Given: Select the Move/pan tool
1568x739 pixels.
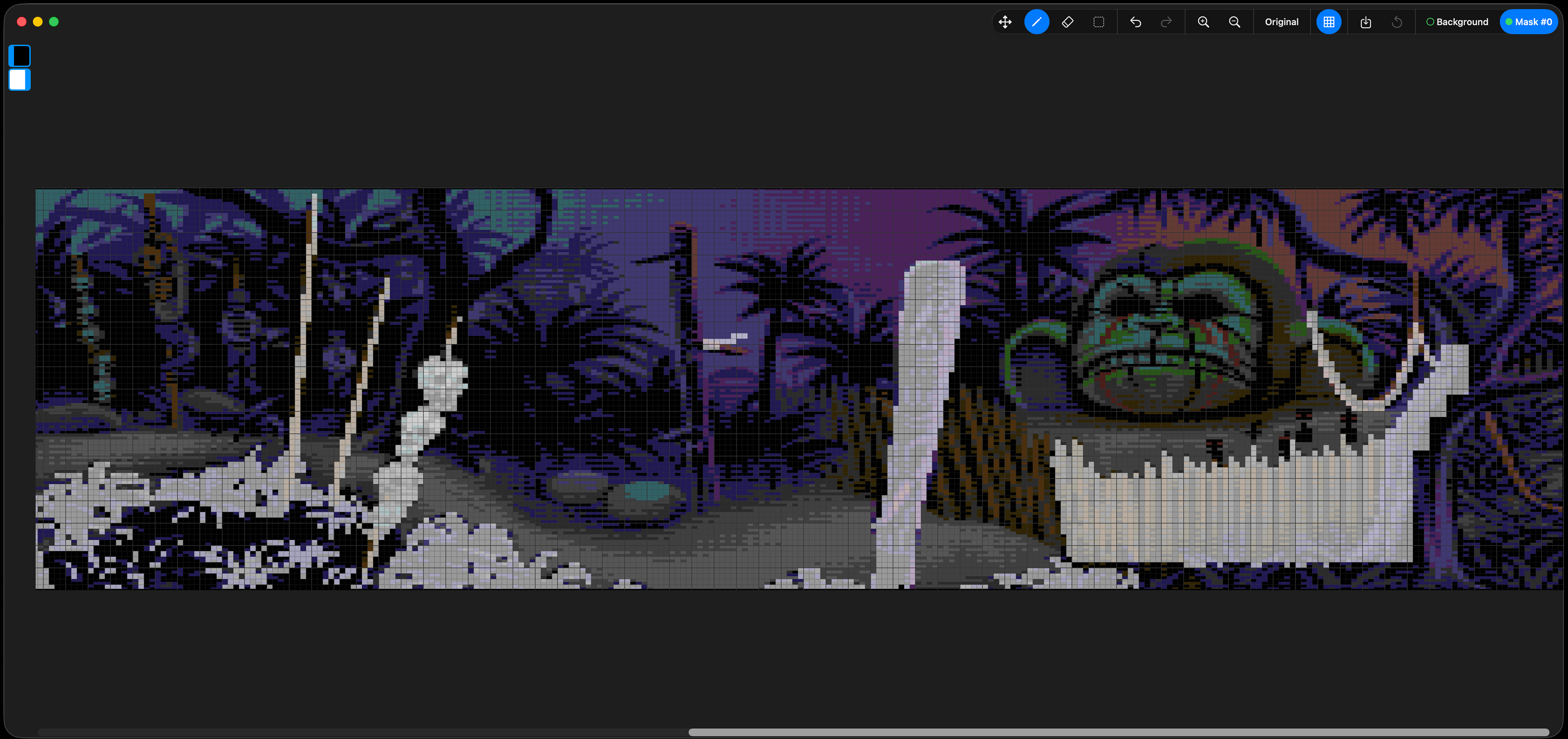Looking at the screenshot, I should 1005,22.
